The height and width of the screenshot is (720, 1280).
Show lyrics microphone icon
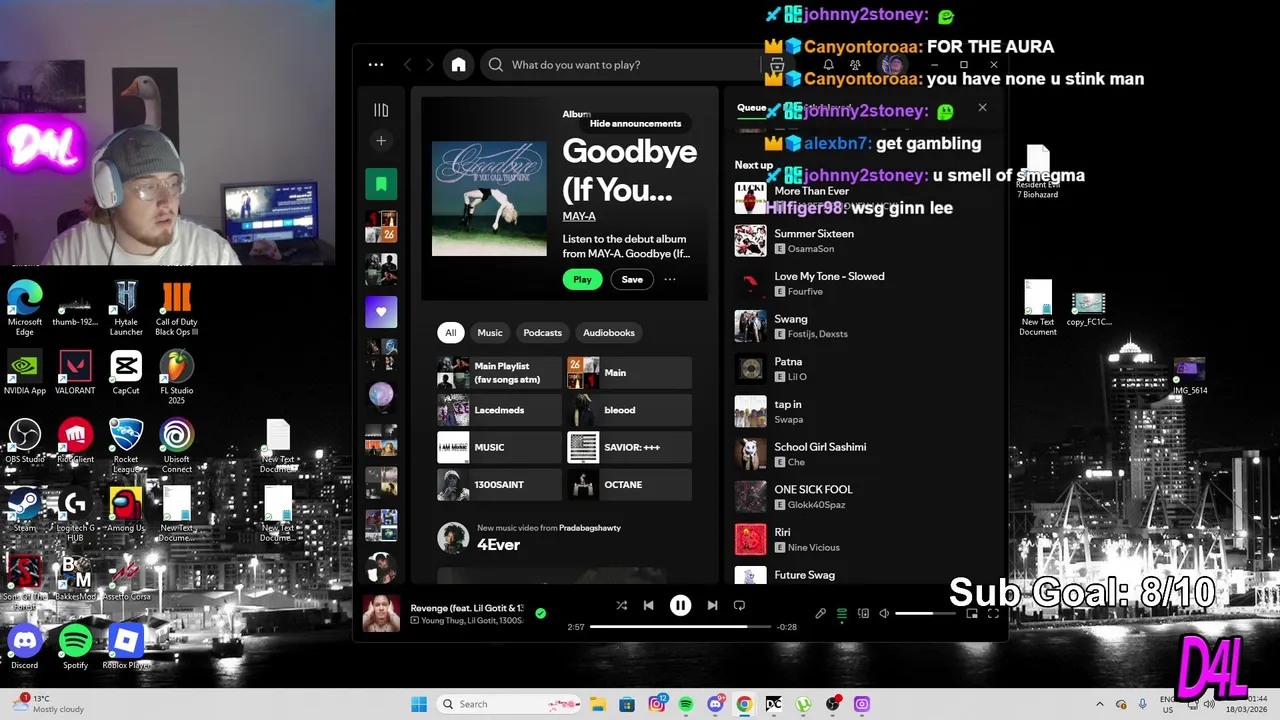pos(821,614)
